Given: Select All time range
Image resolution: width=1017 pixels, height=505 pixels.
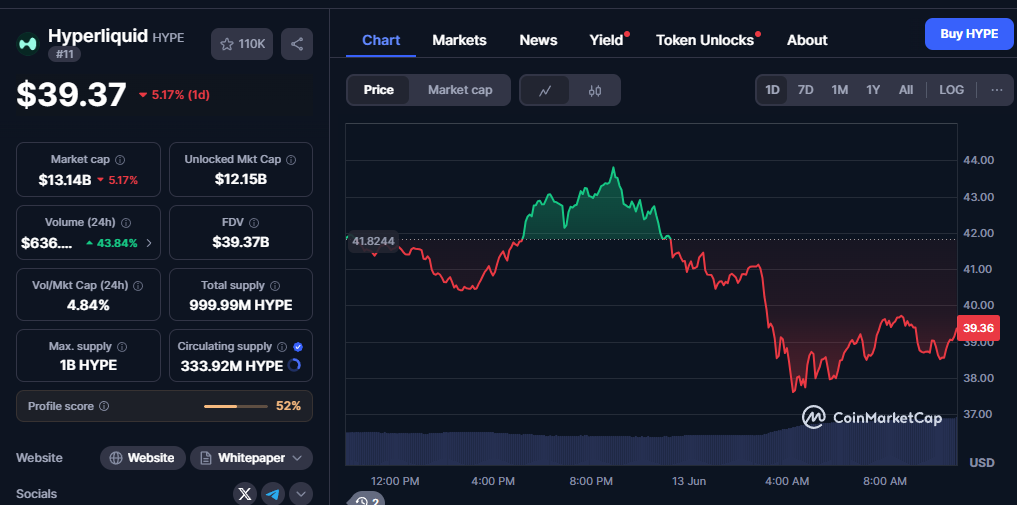Looking at the screenshot, I should [906, 90].
